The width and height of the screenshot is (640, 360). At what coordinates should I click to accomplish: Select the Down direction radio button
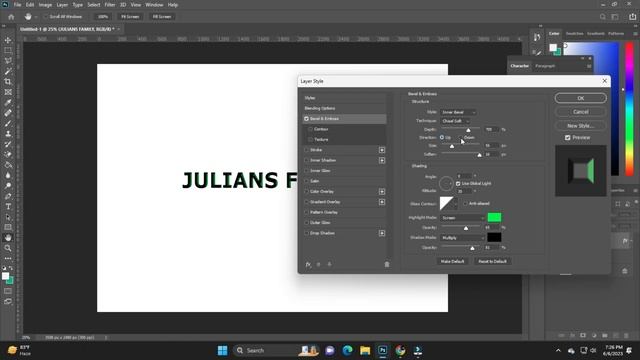tap(460, 138)
